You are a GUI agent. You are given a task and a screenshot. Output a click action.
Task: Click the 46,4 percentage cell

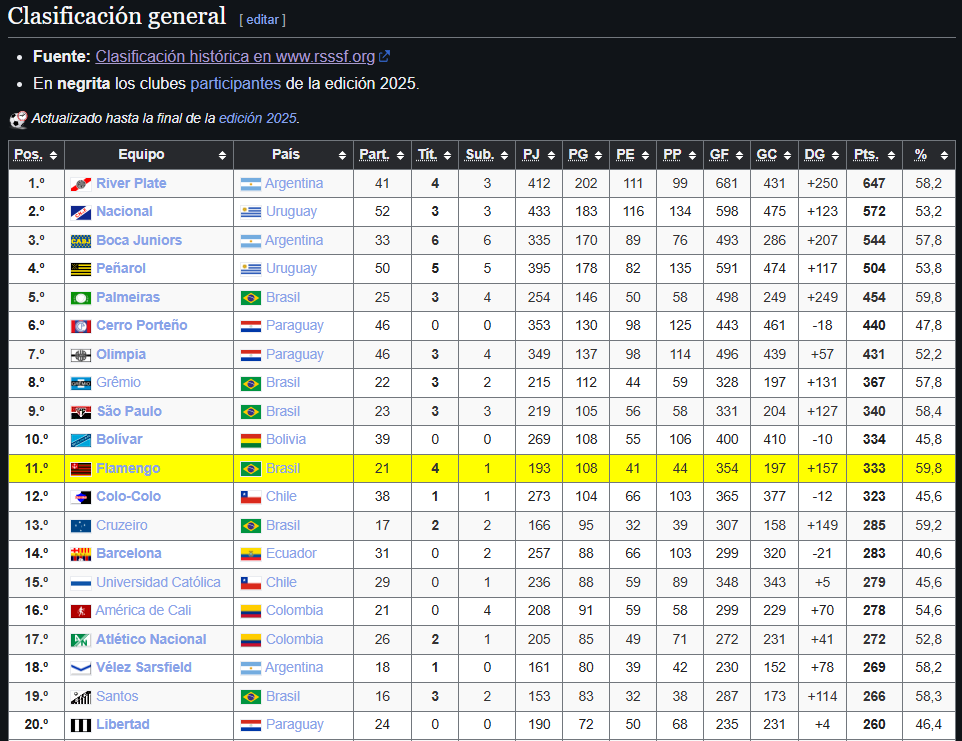coord(928,725)
